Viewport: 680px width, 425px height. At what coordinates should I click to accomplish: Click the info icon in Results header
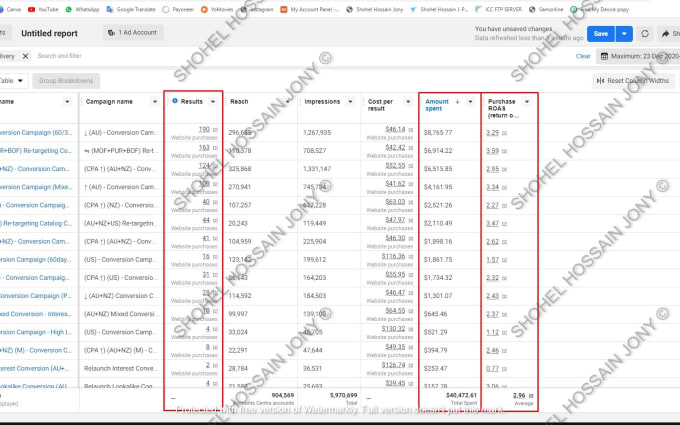(175, 101)
